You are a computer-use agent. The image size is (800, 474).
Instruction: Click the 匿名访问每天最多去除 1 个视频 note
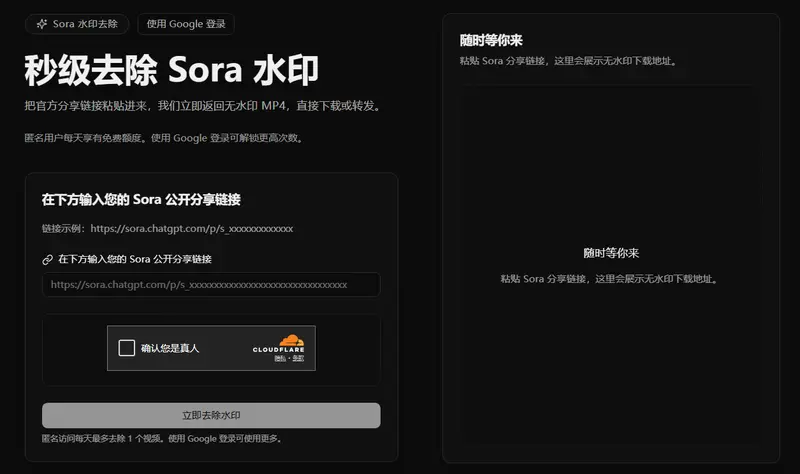tap(162, 439)
